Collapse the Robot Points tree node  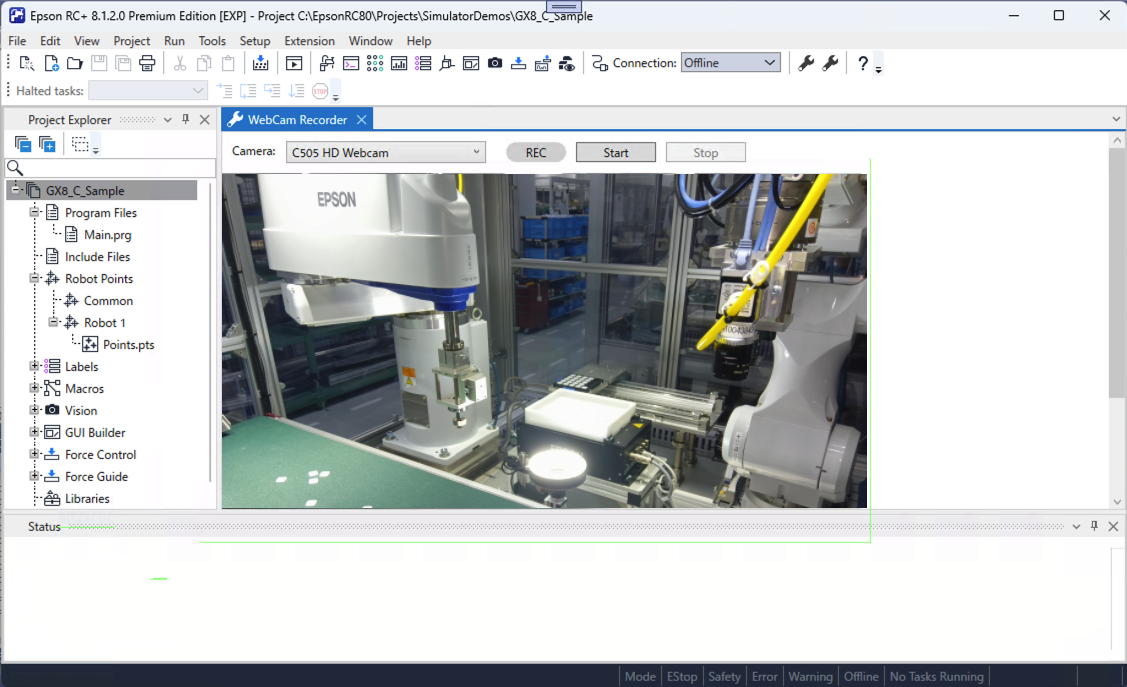pos(35,279)
